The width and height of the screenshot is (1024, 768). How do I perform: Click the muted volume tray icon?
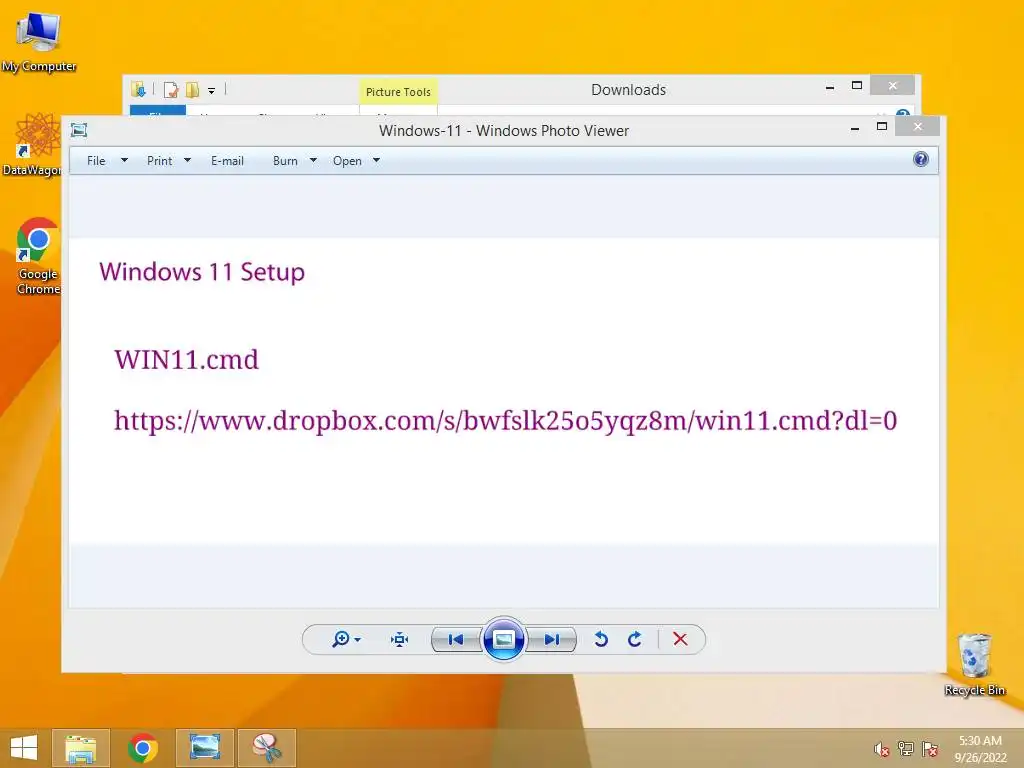tap(882, 749)
